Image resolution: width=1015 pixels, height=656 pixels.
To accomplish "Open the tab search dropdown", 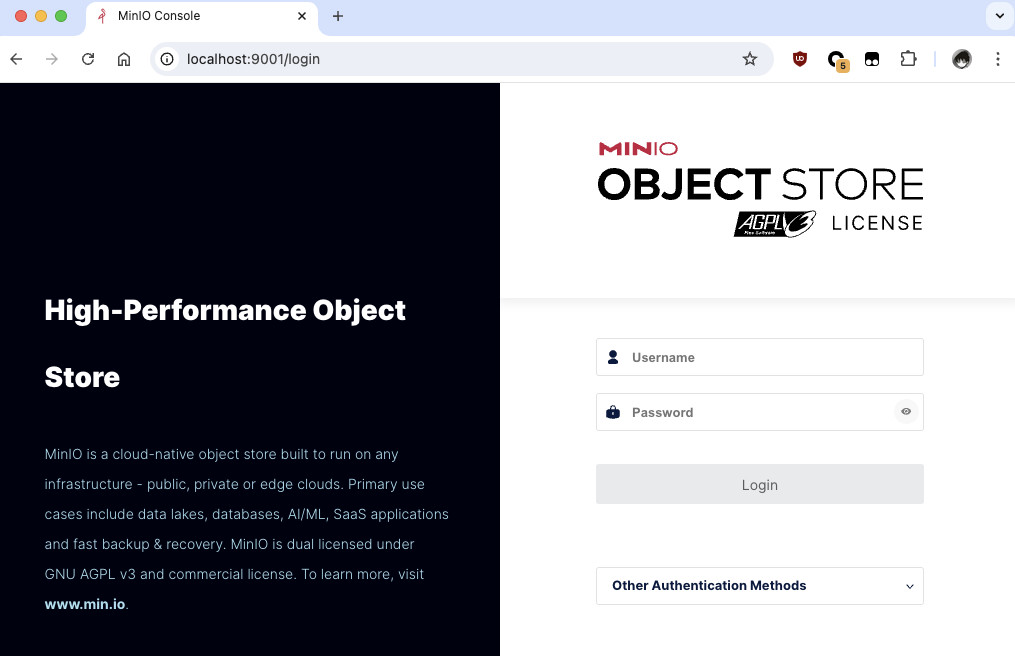I will [999, 16].
